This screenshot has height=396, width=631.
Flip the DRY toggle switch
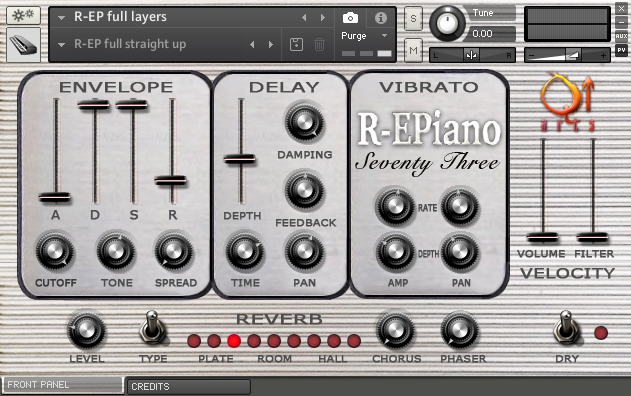click(567, 327)
